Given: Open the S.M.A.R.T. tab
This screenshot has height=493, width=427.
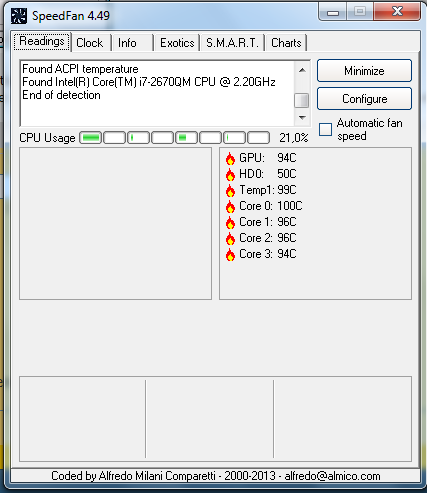Looking at the screenshot, I should (232, 43).
